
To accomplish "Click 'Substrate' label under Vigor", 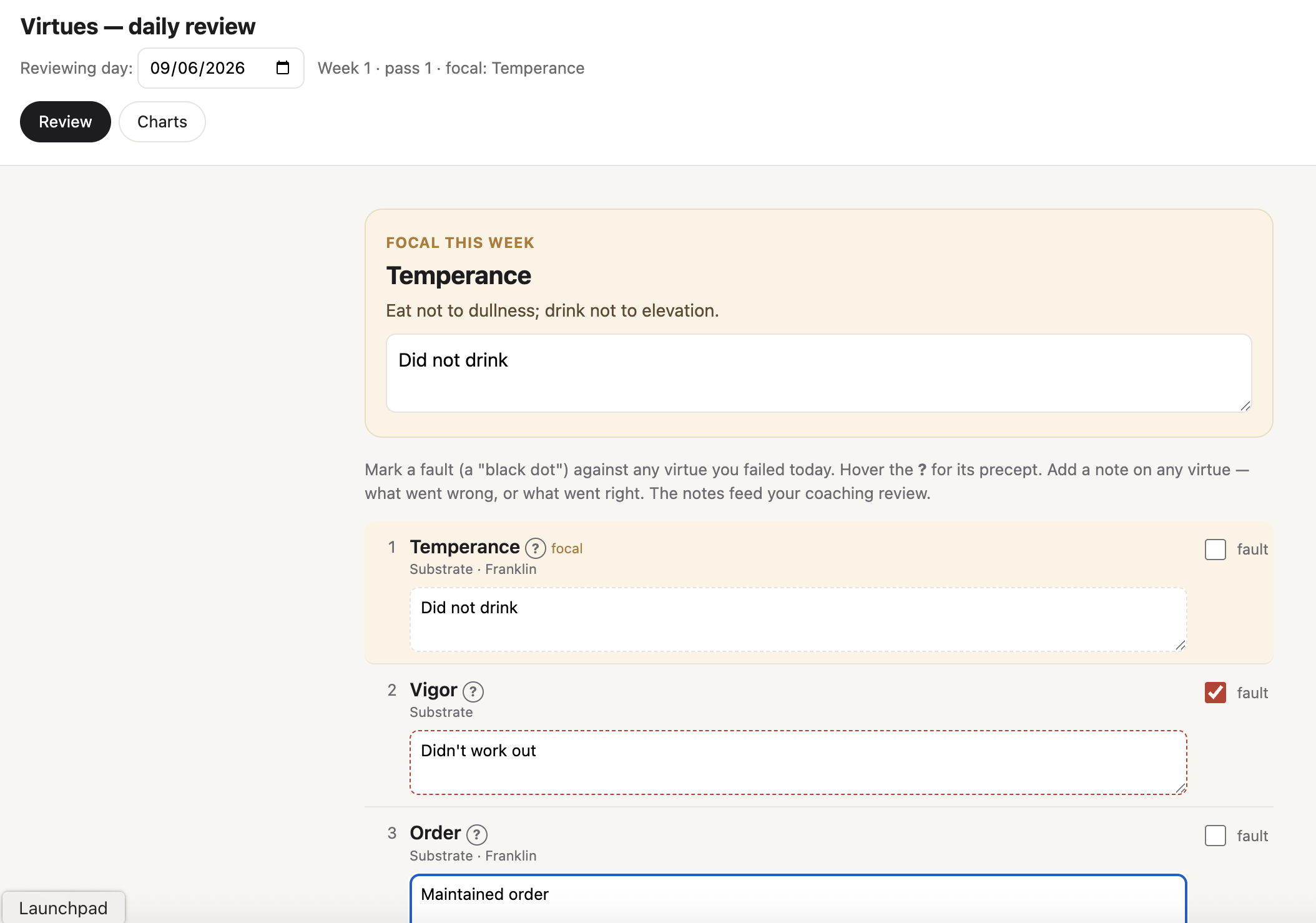I will click(x=441, y=712).
